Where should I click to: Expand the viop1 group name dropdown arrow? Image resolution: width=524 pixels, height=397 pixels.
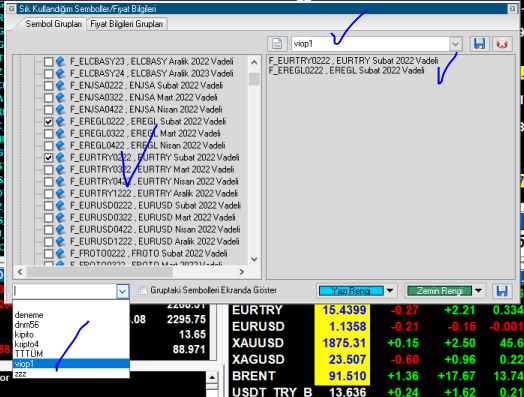click(x=455, y=44)
